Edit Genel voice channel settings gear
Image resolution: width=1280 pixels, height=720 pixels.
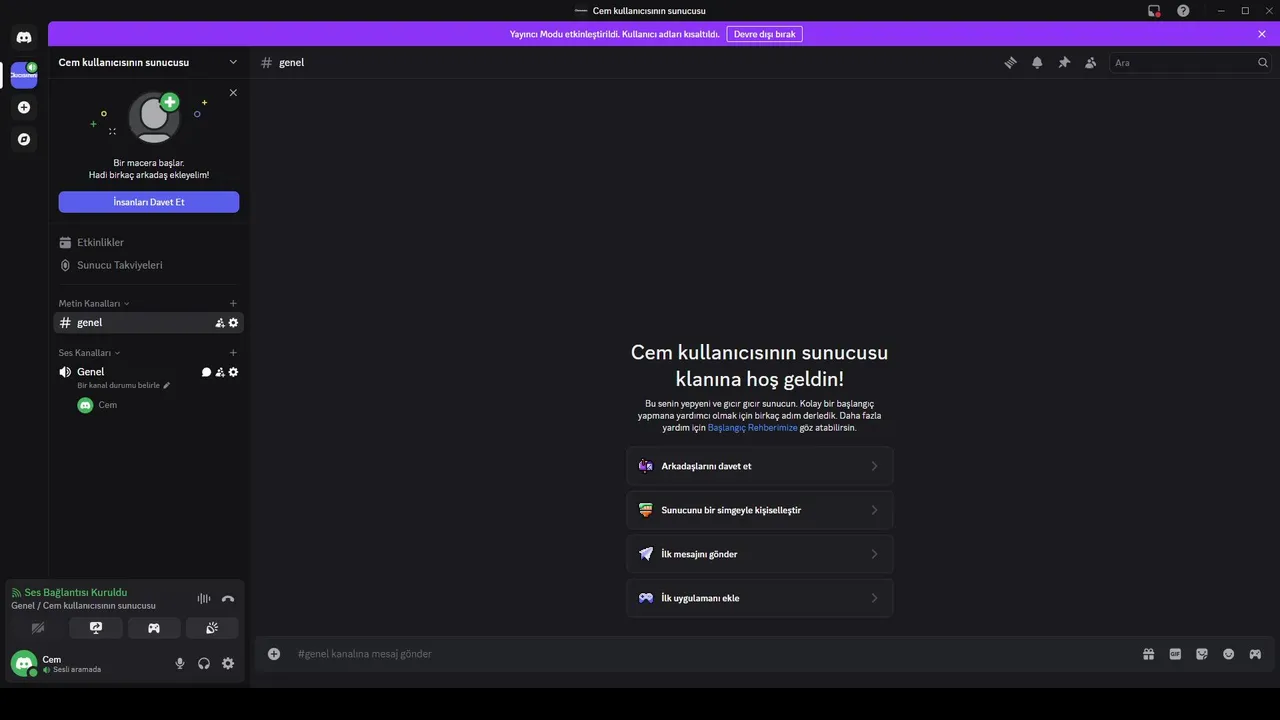[x=234, y=372]
